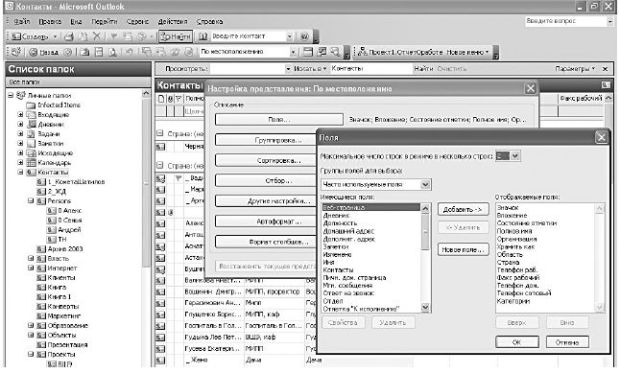Select the Андрей contacts subfolder
Viewport: 620px width, 373px height.
(69, 229)
